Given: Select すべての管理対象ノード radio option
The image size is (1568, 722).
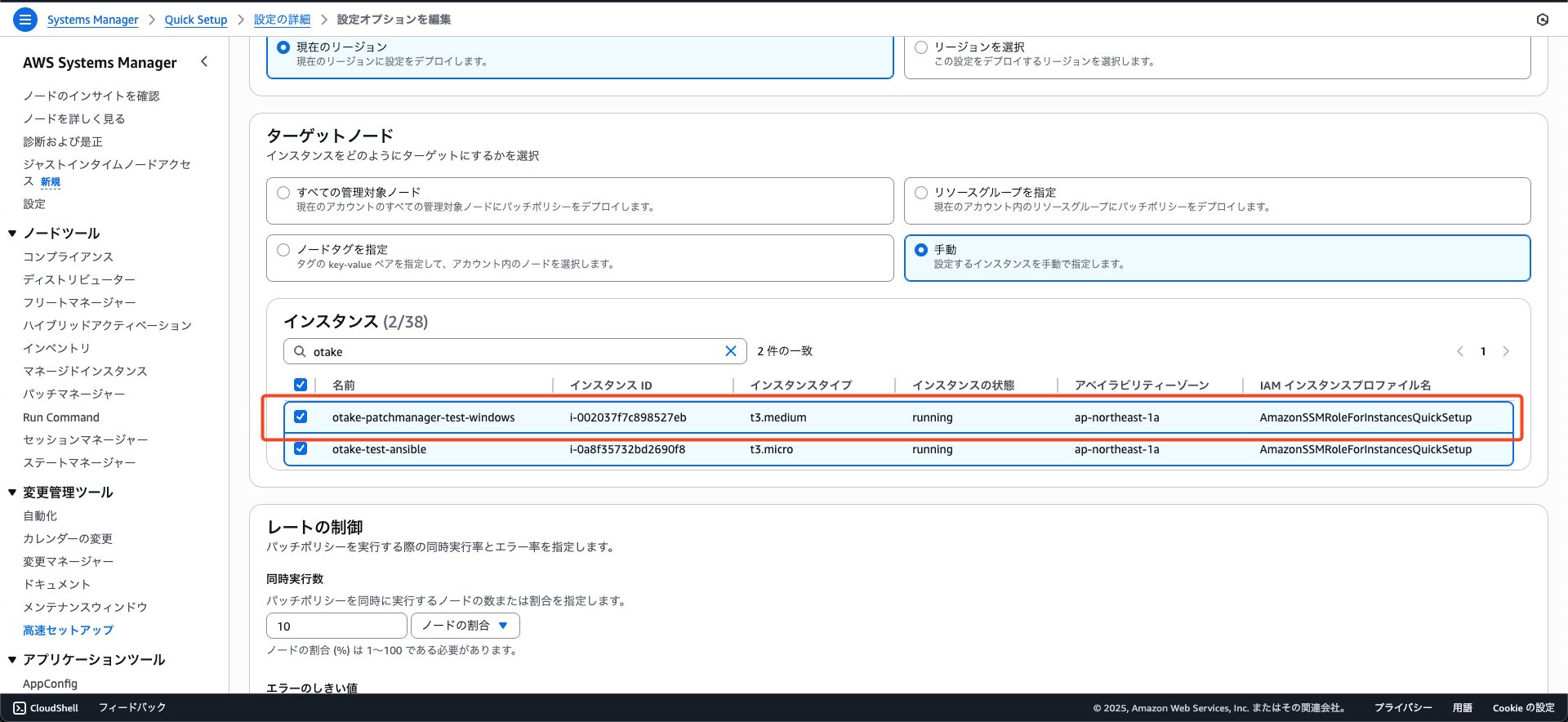Looking at the screenshot, I should coord(283,193).
